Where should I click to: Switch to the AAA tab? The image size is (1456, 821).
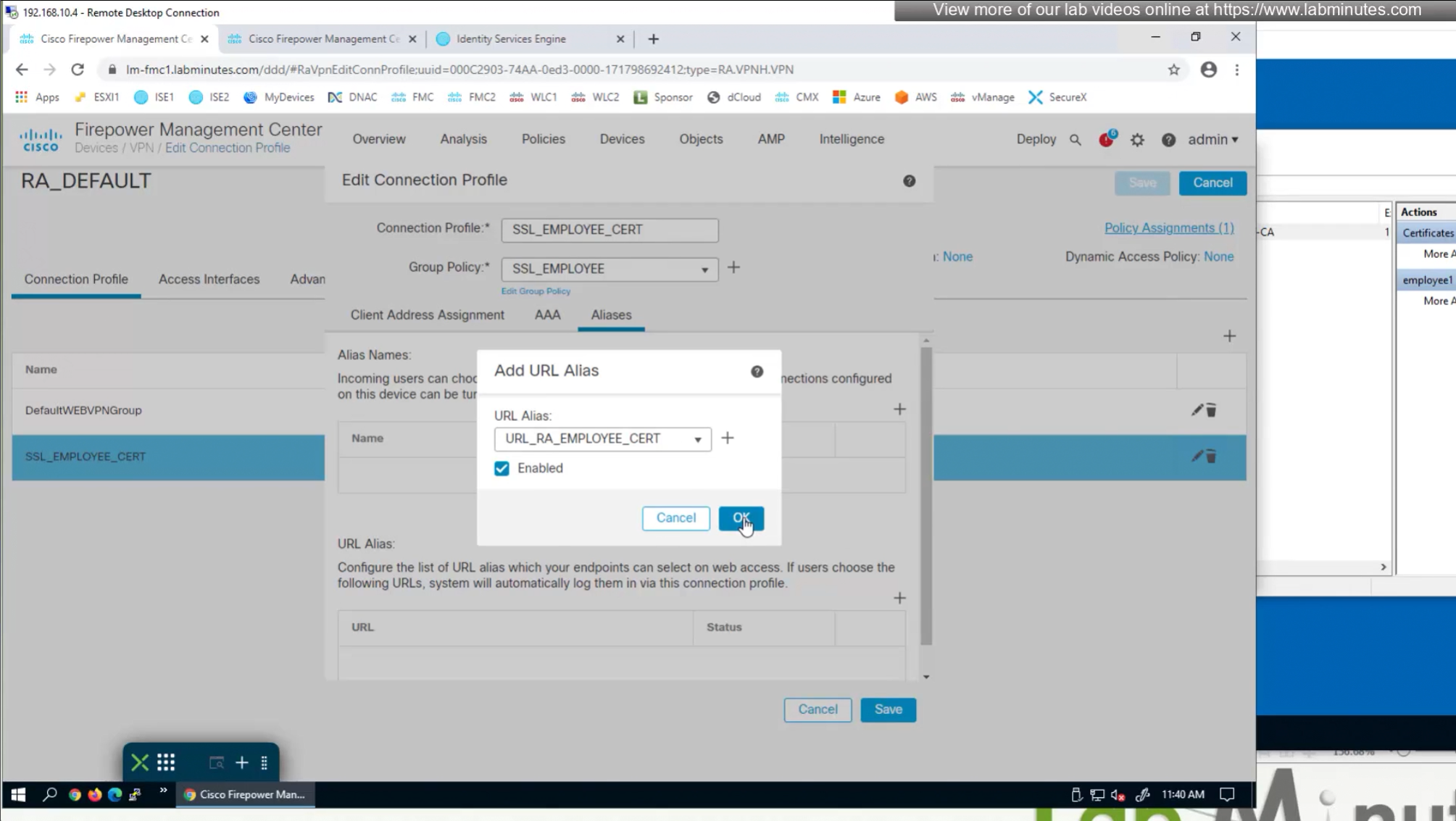(x=547, y=315)
